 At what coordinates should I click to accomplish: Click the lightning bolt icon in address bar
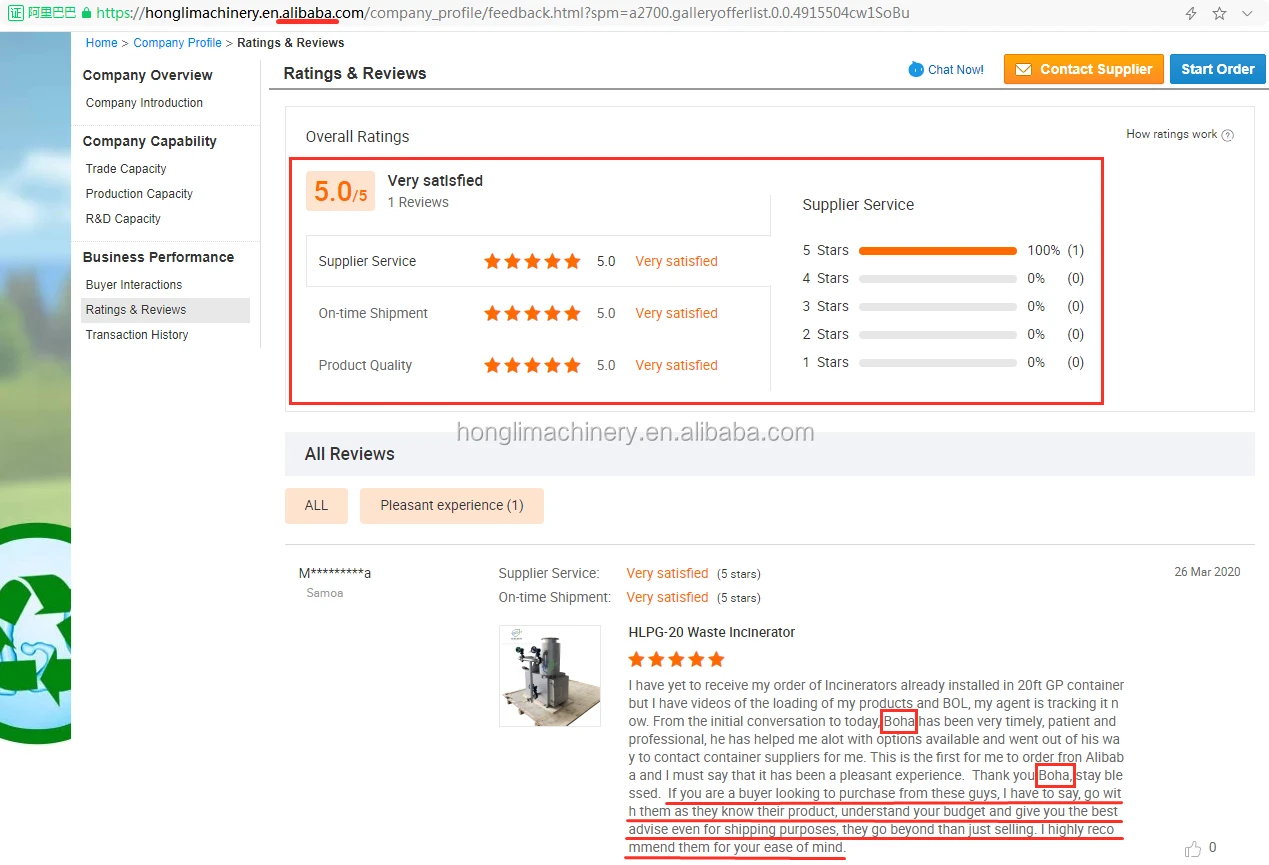pos(1191,14)
